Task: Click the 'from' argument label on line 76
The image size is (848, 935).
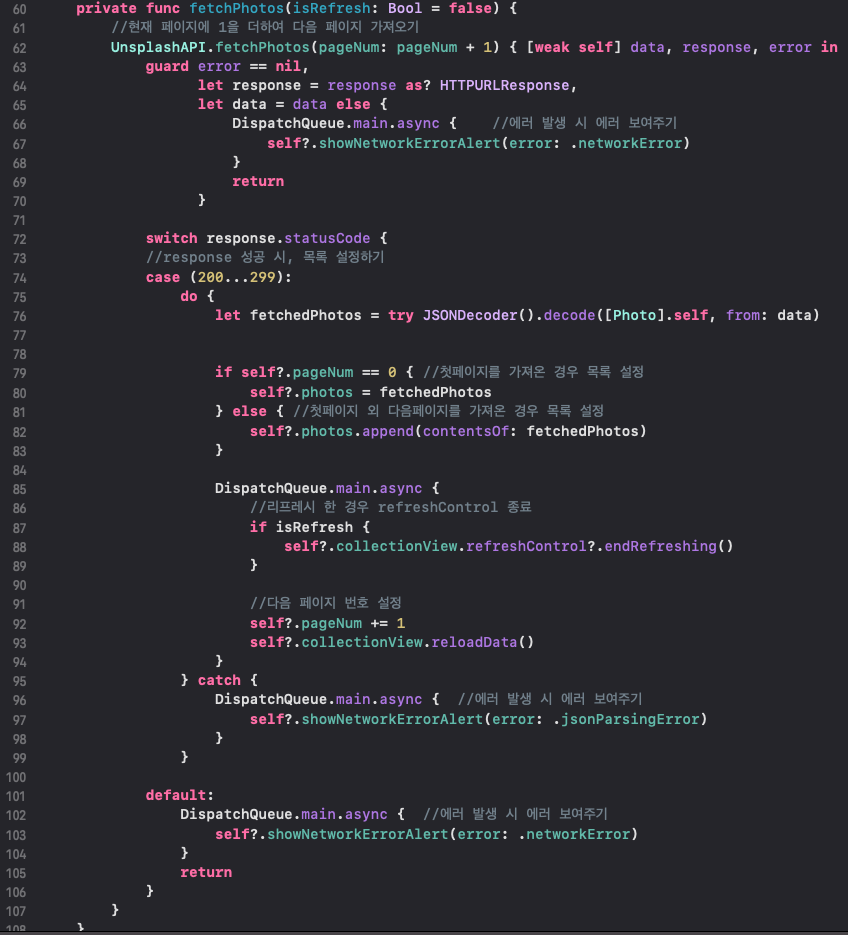Action: 742,315
